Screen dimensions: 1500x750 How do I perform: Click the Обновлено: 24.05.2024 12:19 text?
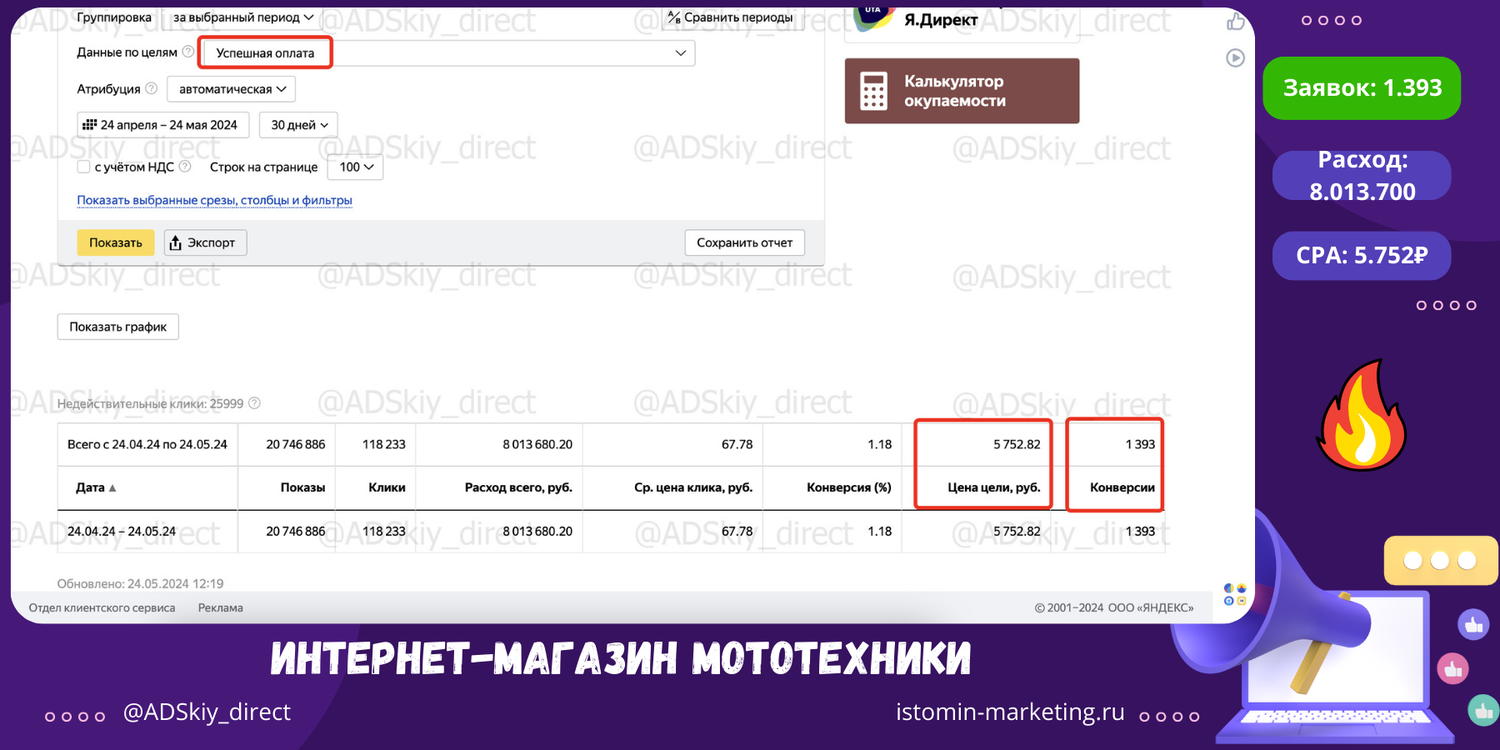[x=140, y=583]
